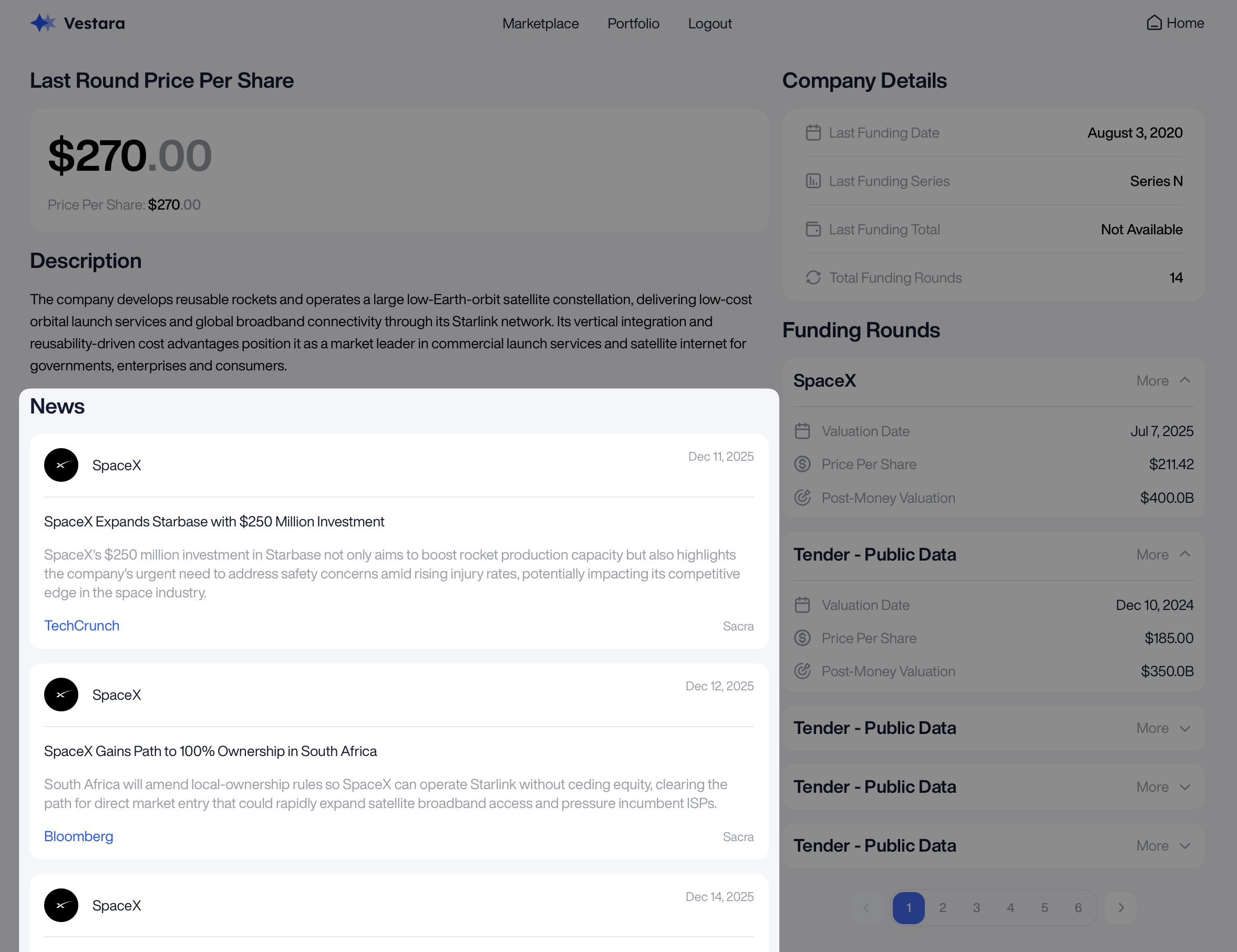
Task: Click the Home house icon
Action: [x=1154, y=23]
